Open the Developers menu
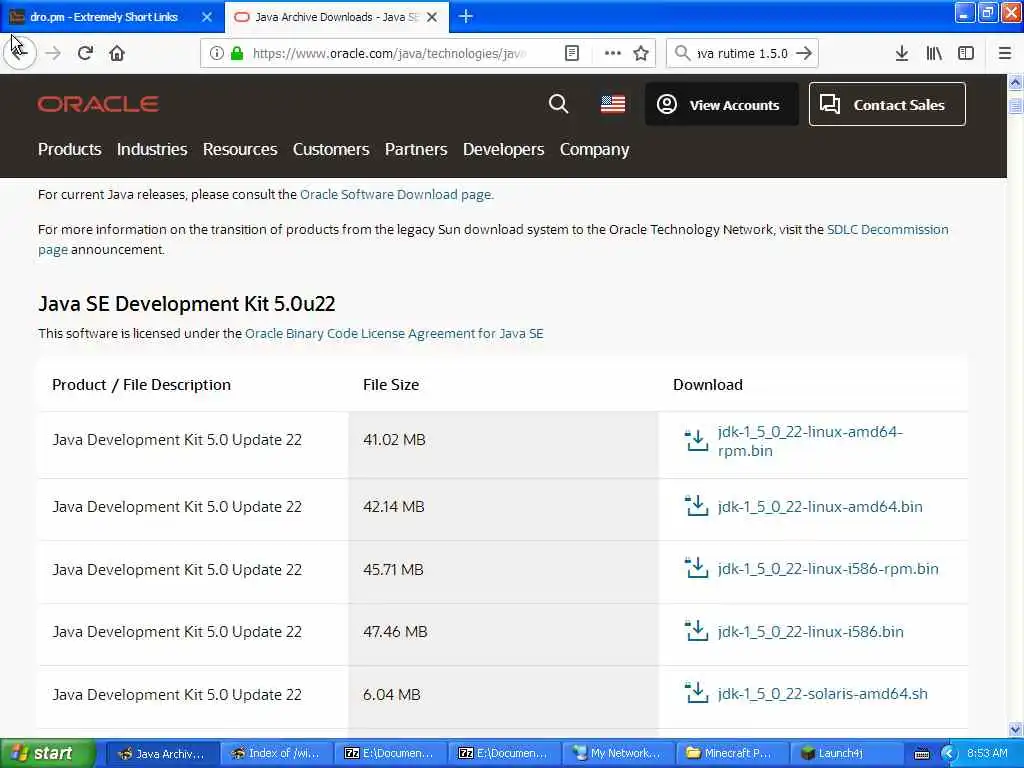Viewport: 1024px width, 768px height. pos(504,150)
